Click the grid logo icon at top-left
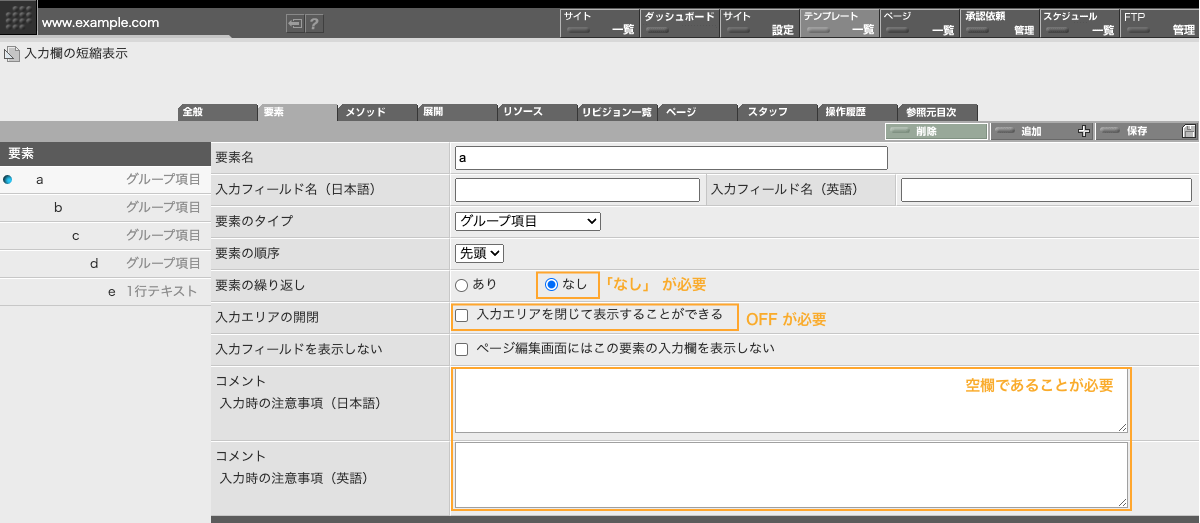This screenshot has height=523, width=1200. point(18,18)
